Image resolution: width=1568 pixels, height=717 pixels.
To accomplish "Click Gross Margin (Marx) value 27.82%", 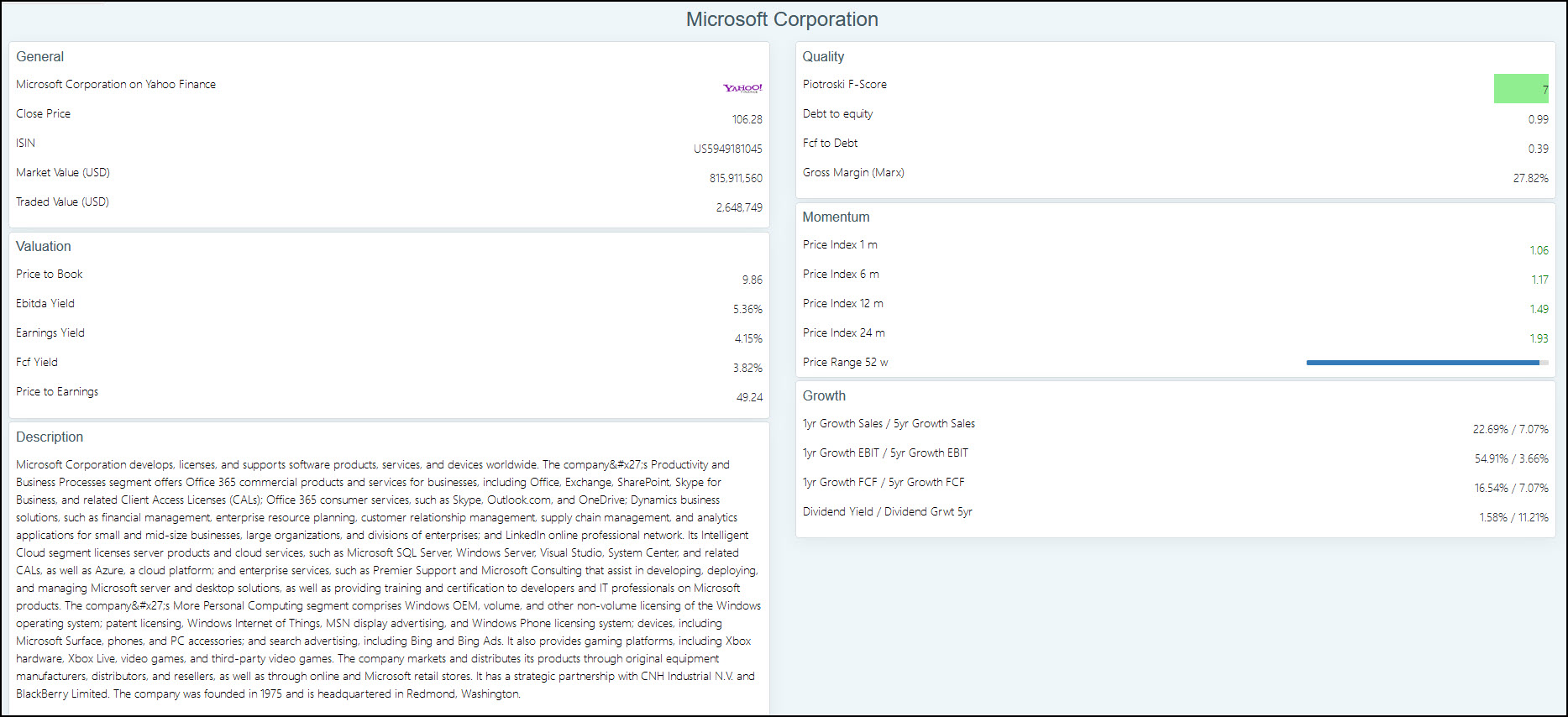I will (1530, 178).
